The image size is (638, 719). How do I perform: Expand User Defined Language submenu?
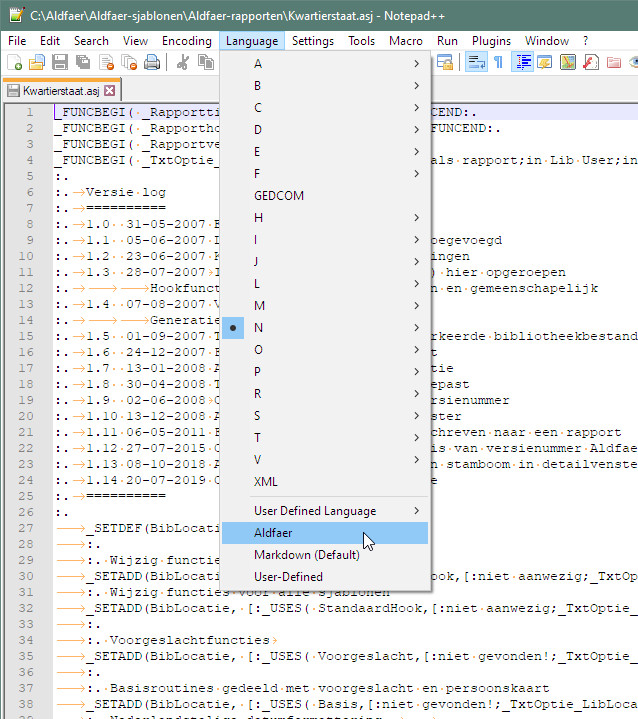325,511
